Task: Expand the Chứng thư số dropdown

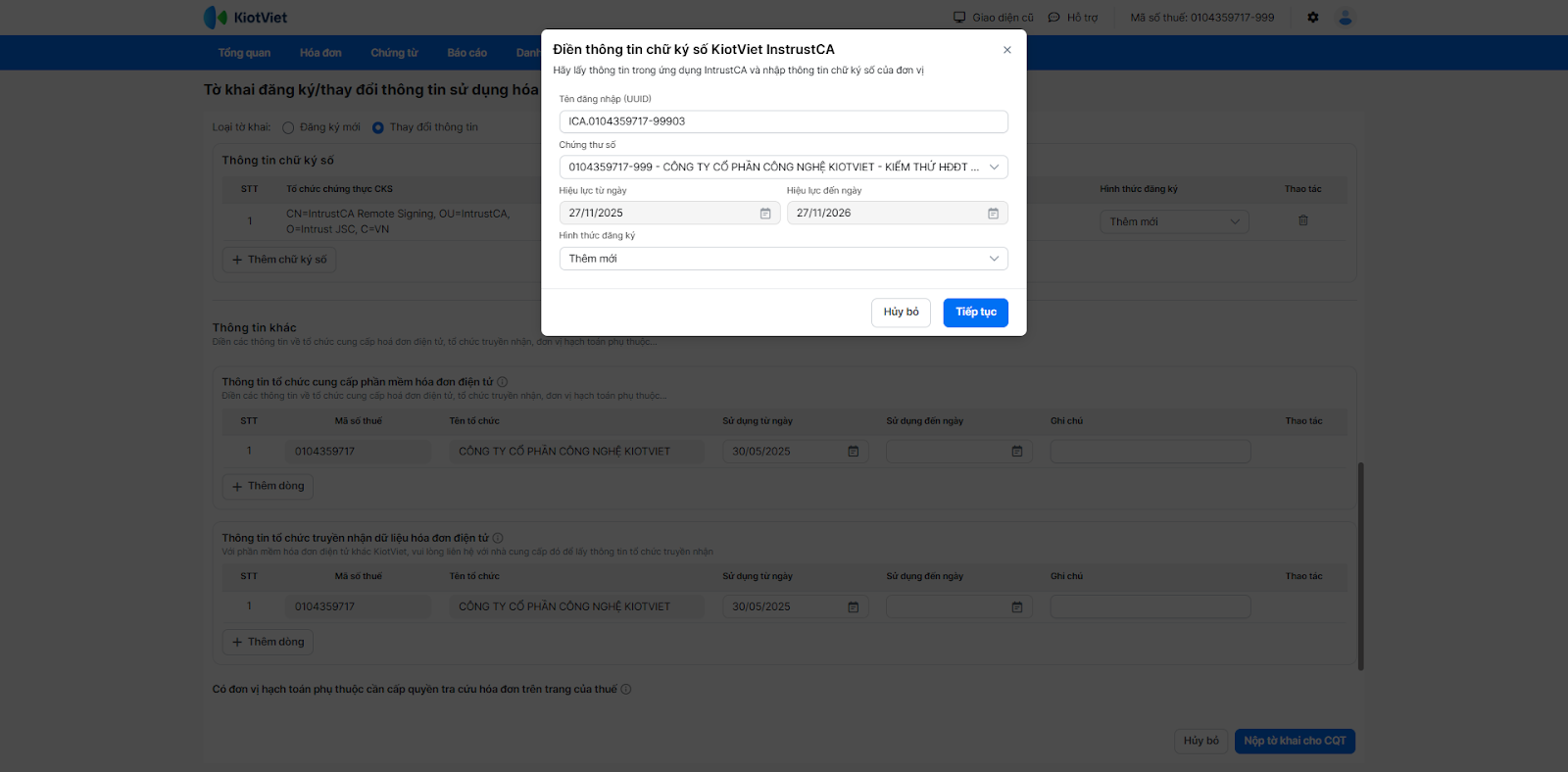Action: [x=994, y=168]
